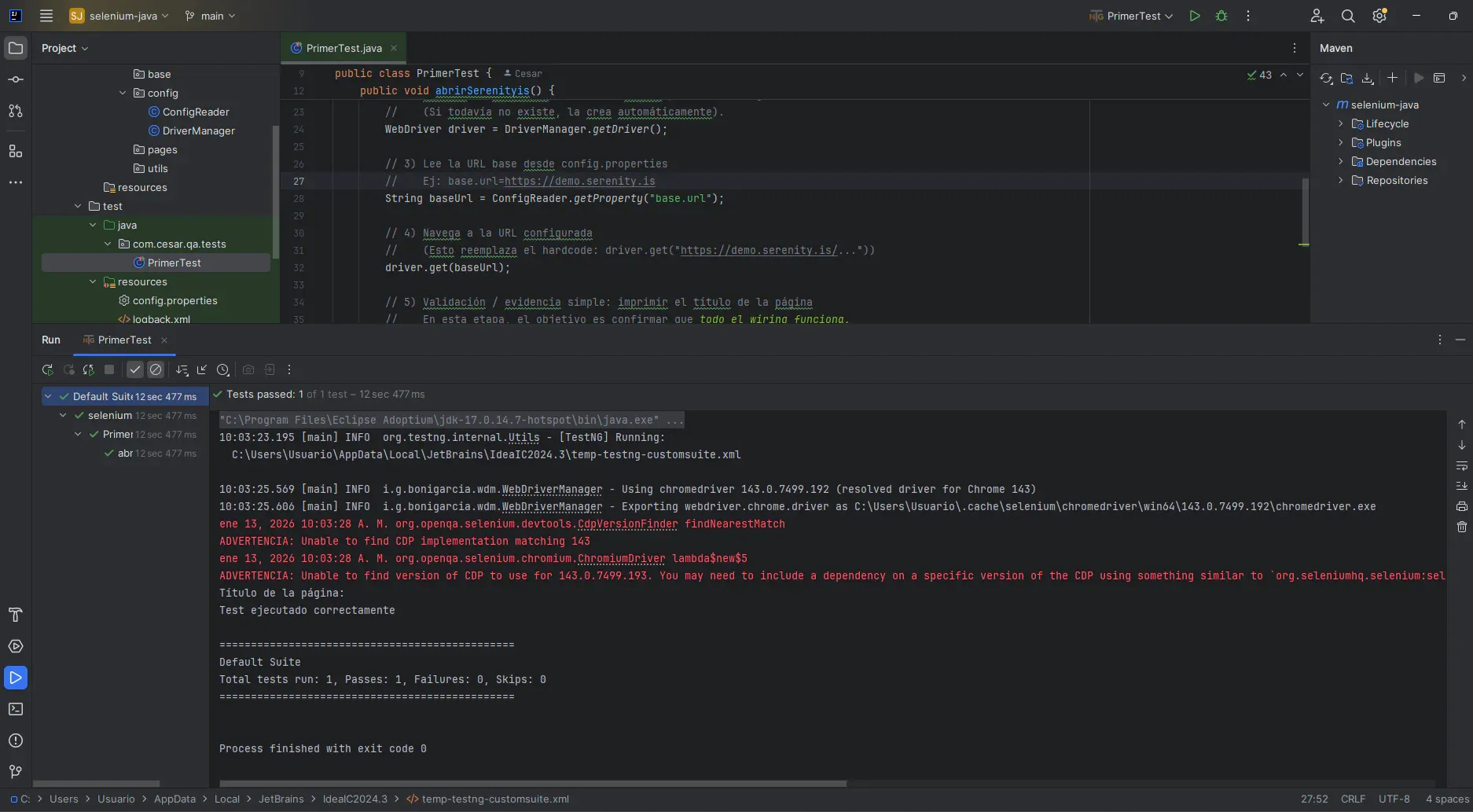
Task: Toggle Show Passed tests filter
Action: click(134, 369)
